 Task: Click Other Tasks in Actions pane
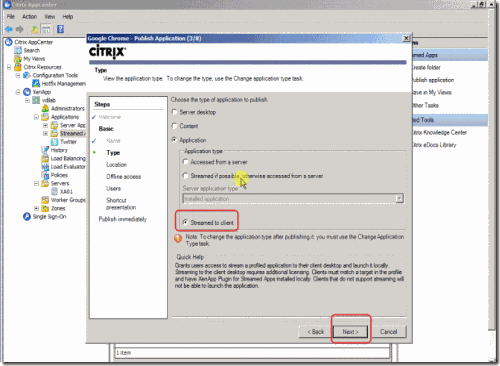pyautogui.click(x=425, y=105)
